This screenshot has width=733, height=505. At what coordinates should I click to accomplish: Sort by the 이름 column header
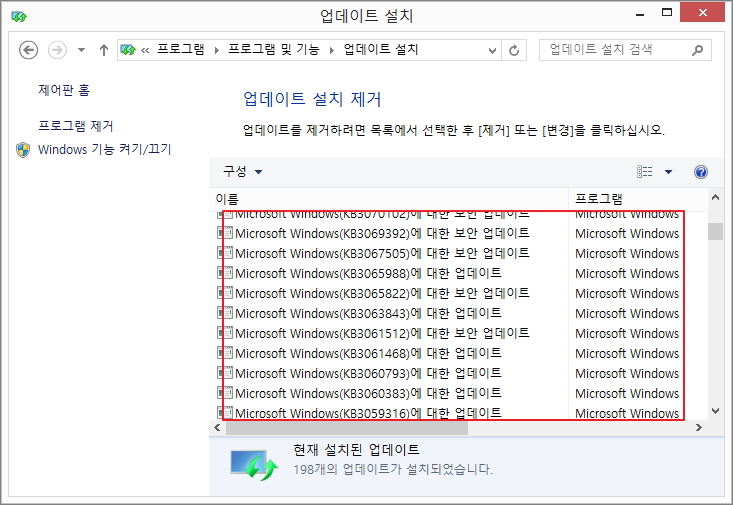coord(388,199)
